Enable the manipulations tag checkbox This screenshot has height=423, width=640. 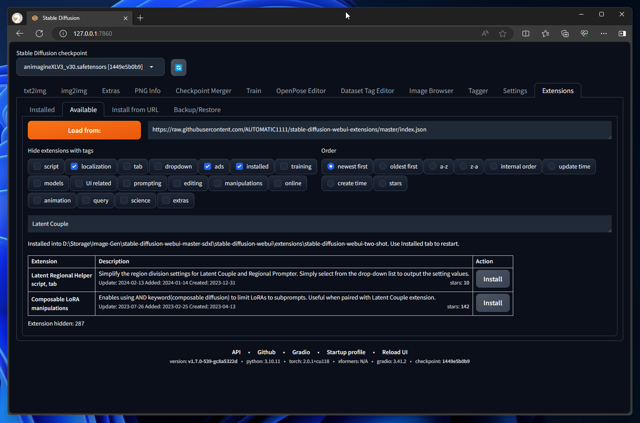click(x=218, y=183)
